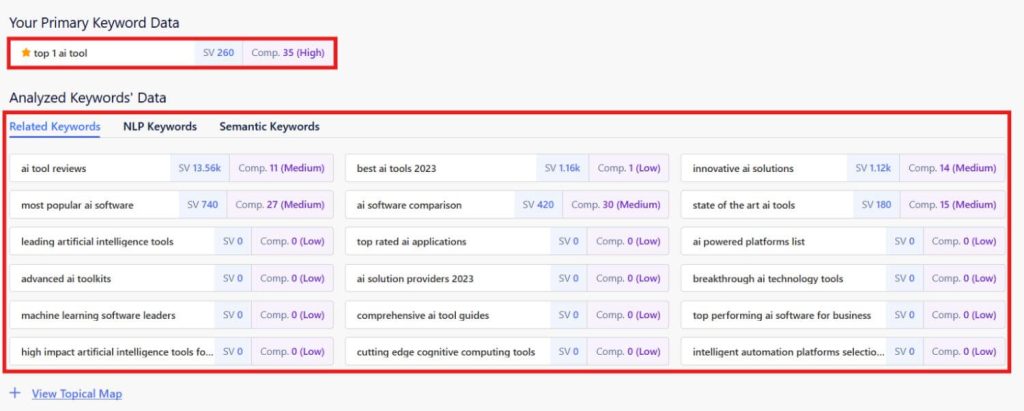Viewport: 1024px width, 411px height.
Task: Click SV 13.56k badge for ai tool reviews
Action: coord(200,168)
